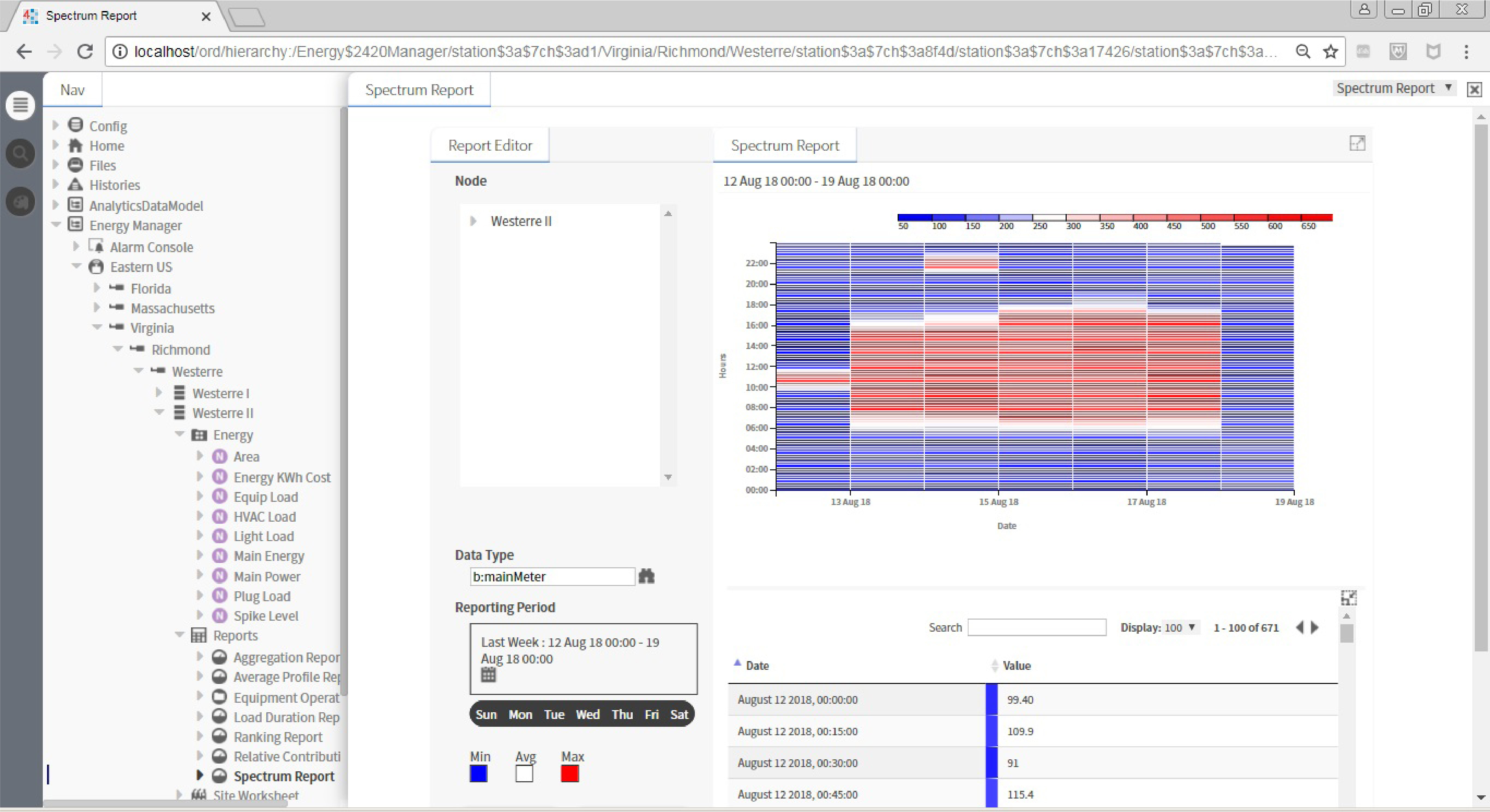Toggle the Wed day filter
The width and height of the screenshot is (1490, 812).
[587, 714]
